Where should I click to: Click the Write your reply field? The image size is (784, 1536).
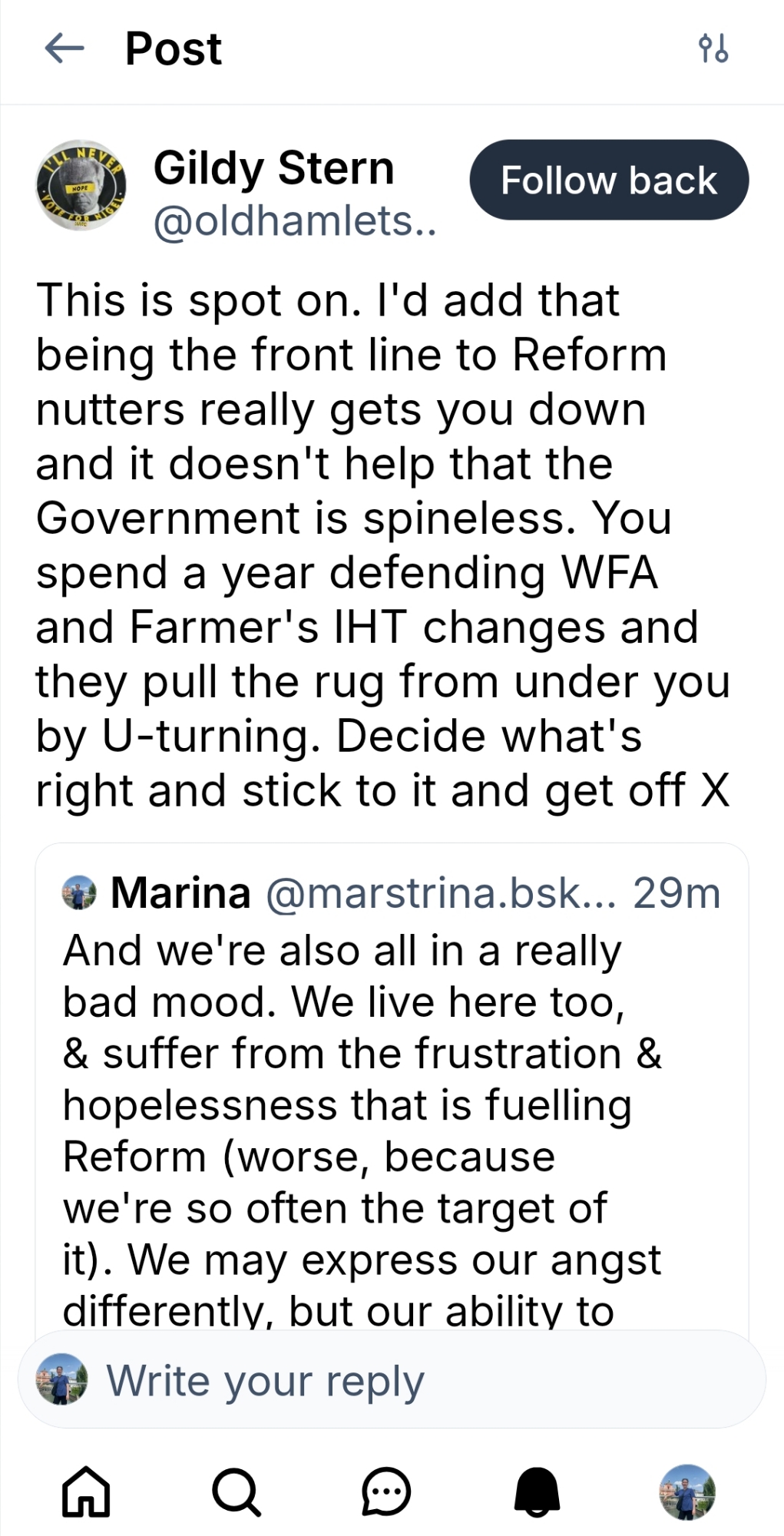point(415,1381)
